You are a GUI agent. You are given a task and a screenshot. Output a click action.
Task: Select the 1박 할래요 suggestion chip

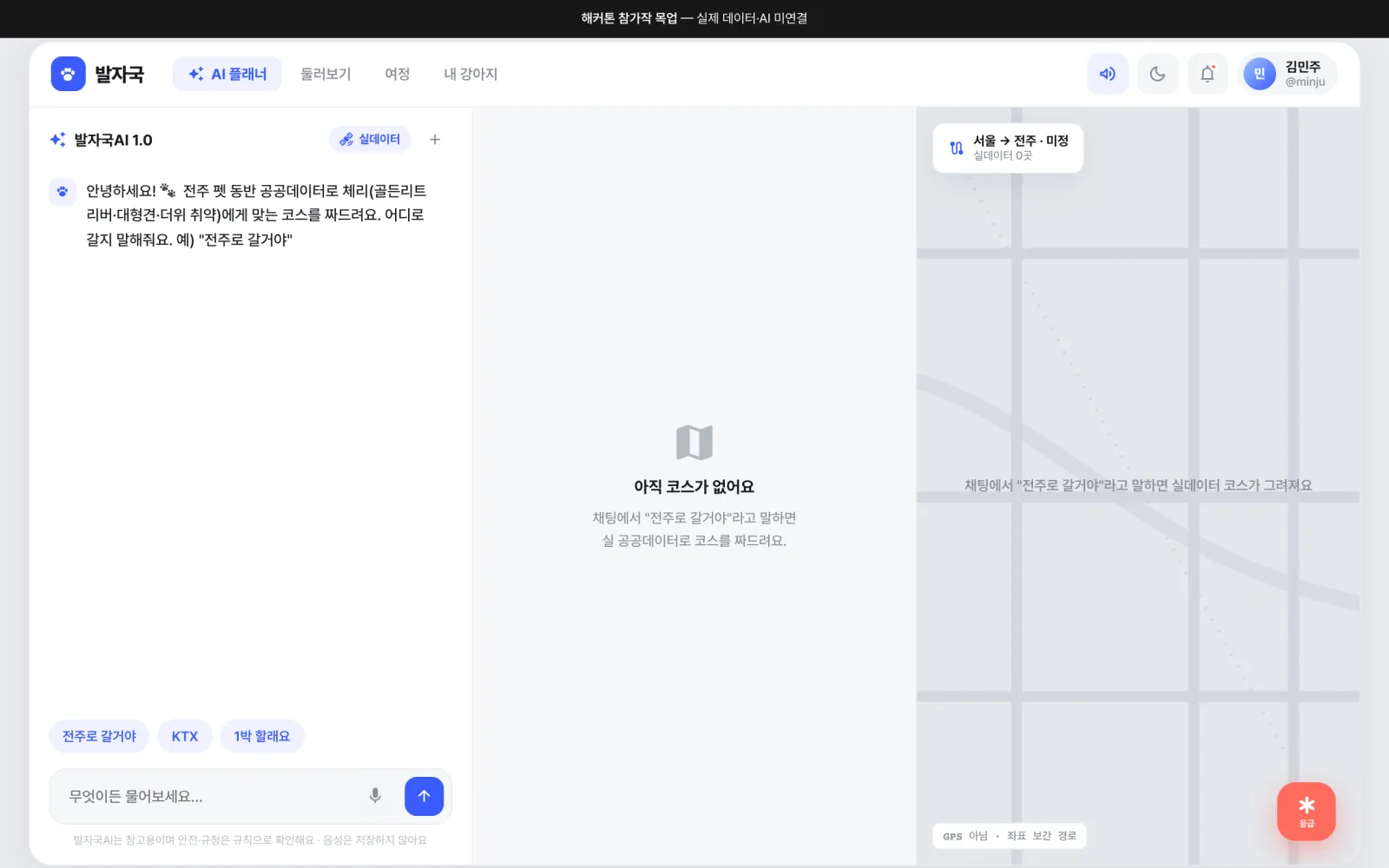point(262,736)
